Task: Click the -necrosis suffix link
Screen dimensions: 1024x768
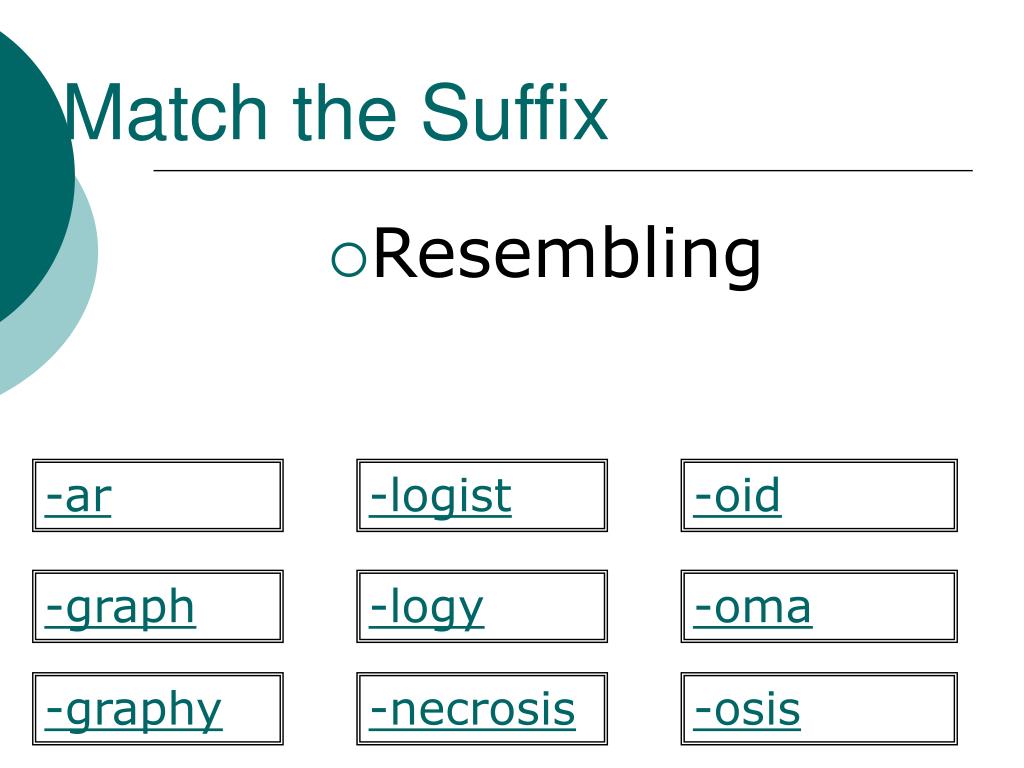Action: pos(472,711)
